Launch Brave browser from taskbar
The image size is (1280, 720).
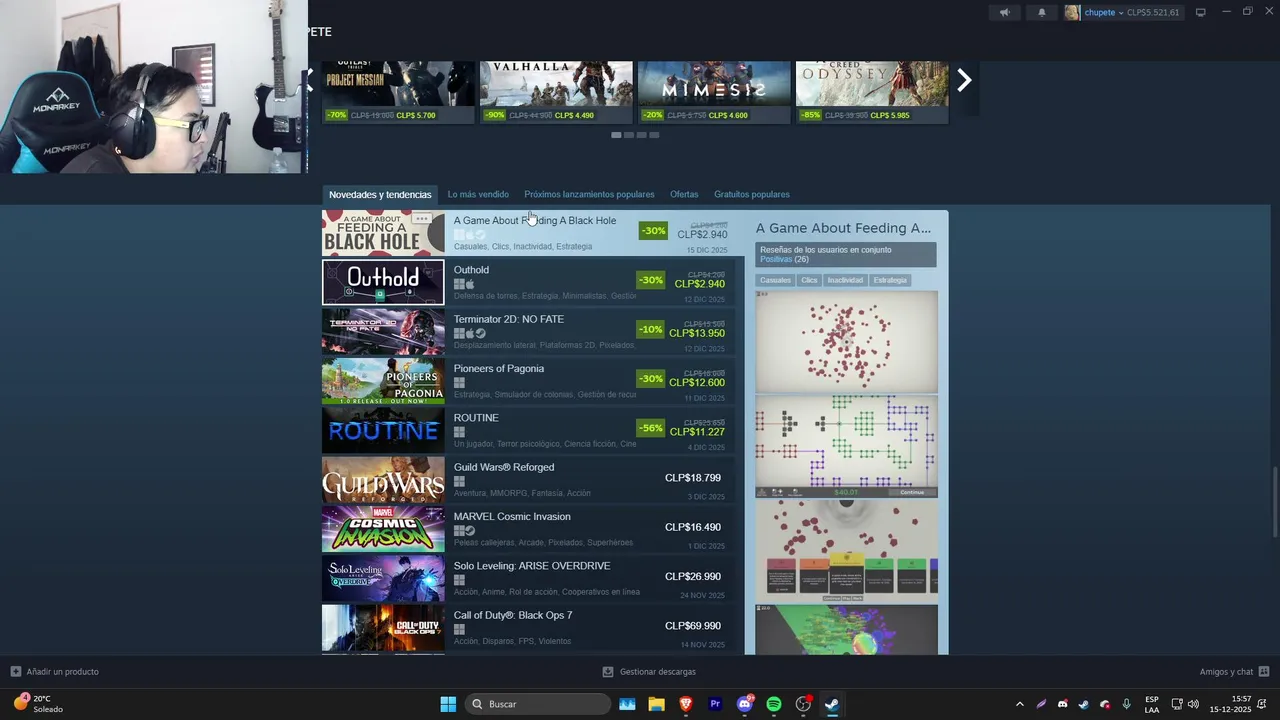(x=685, y=704)
